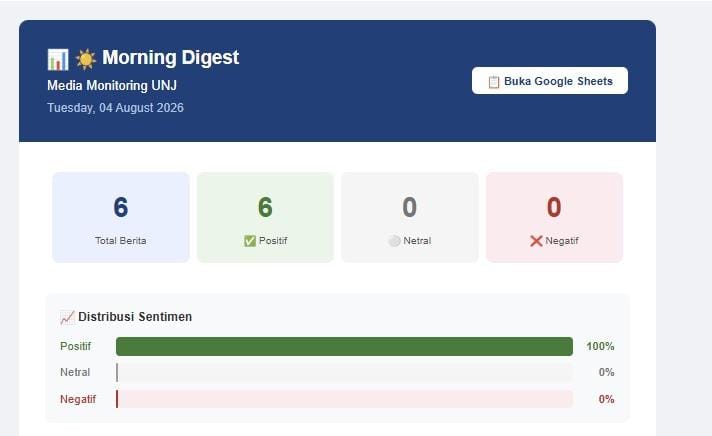
Task: Click the Distribusi Sentimen section heading
Action: point(135,317)
